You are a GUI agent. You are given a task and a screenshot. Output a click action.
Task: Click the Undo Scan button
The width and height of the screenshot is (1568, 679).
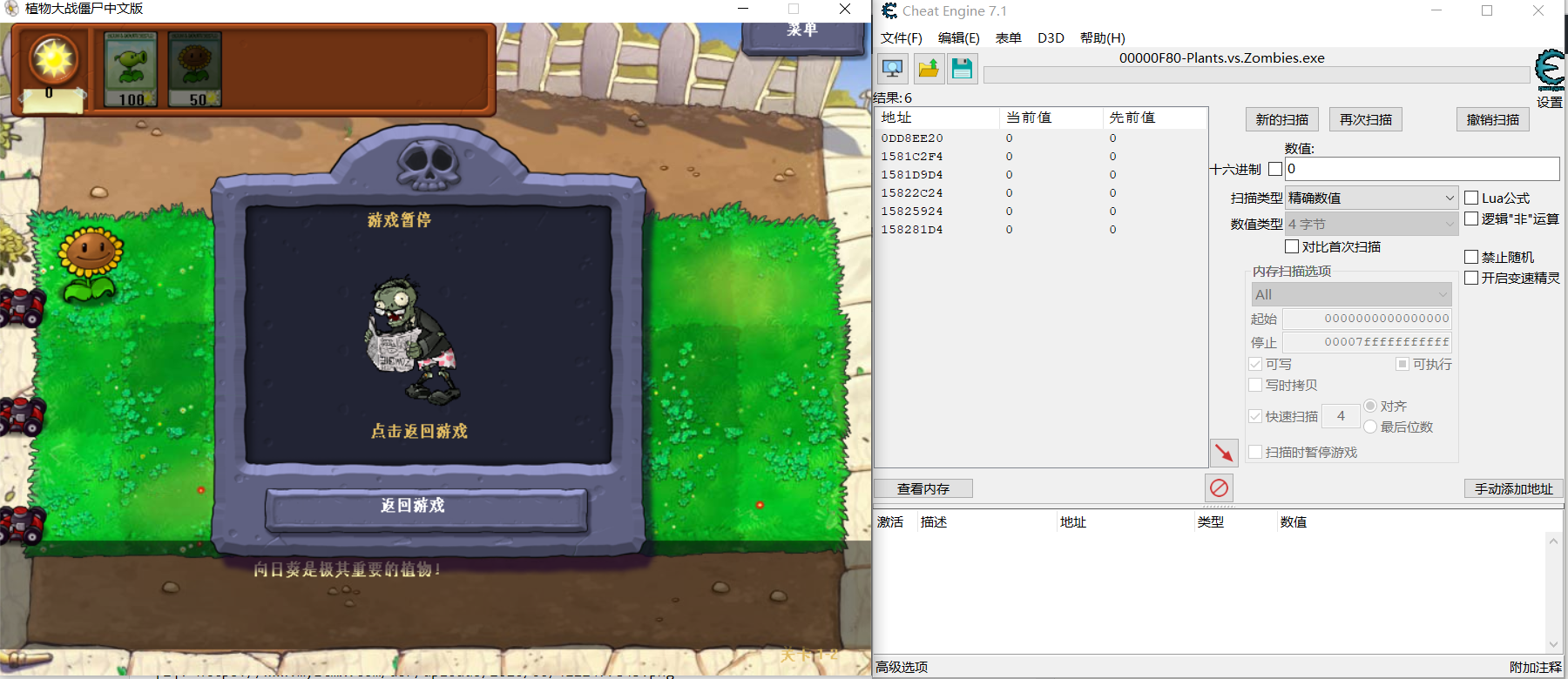pyautogui.click(x=1492, y=119)
